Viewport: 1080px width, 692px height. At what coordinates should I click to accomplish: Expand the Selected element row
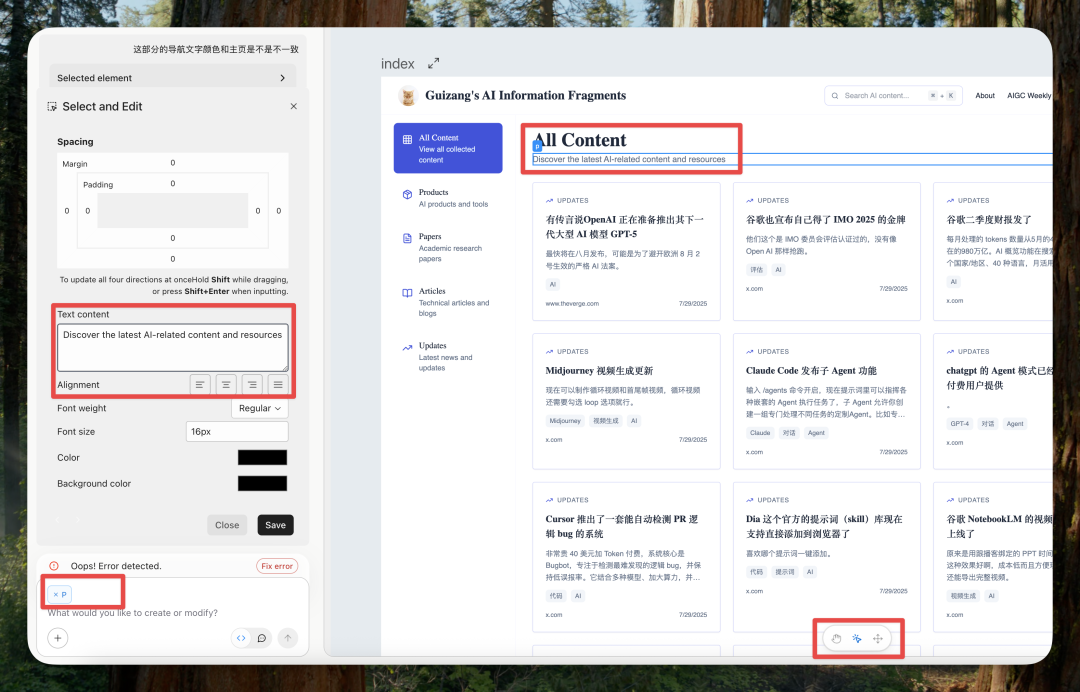(173, 78)
